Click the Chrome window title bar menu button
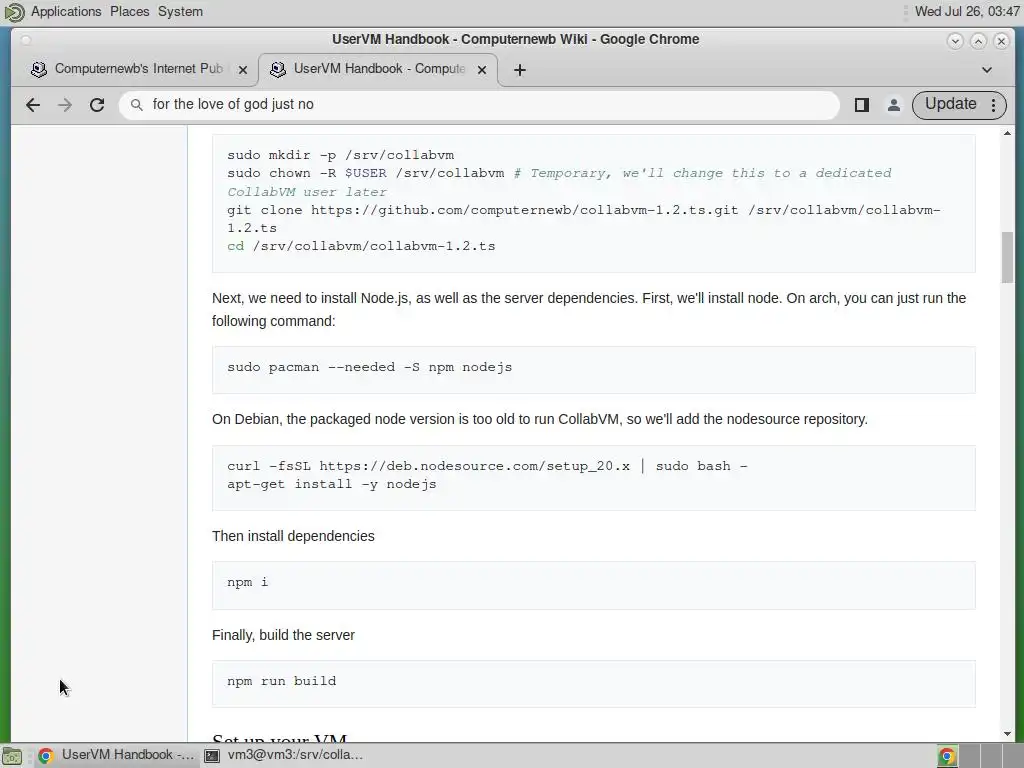 click(25, 40)
